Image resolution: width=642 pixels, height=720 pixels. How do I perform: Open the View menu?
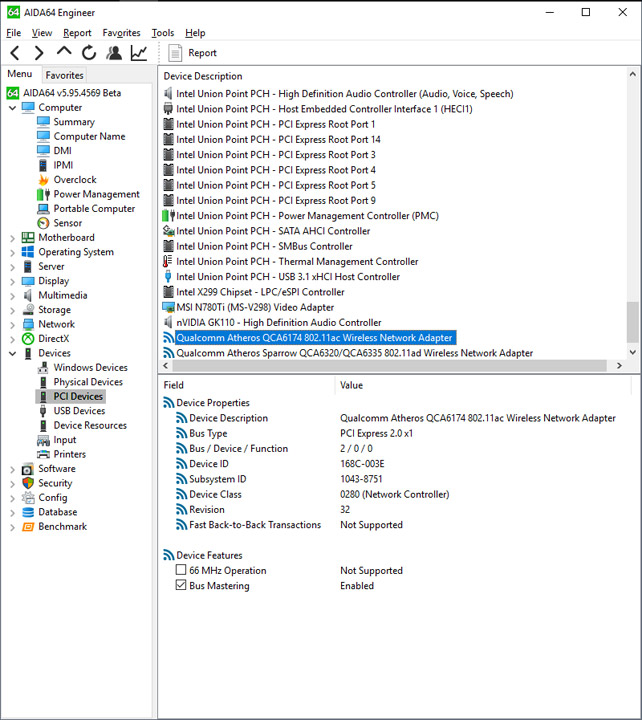42,33
